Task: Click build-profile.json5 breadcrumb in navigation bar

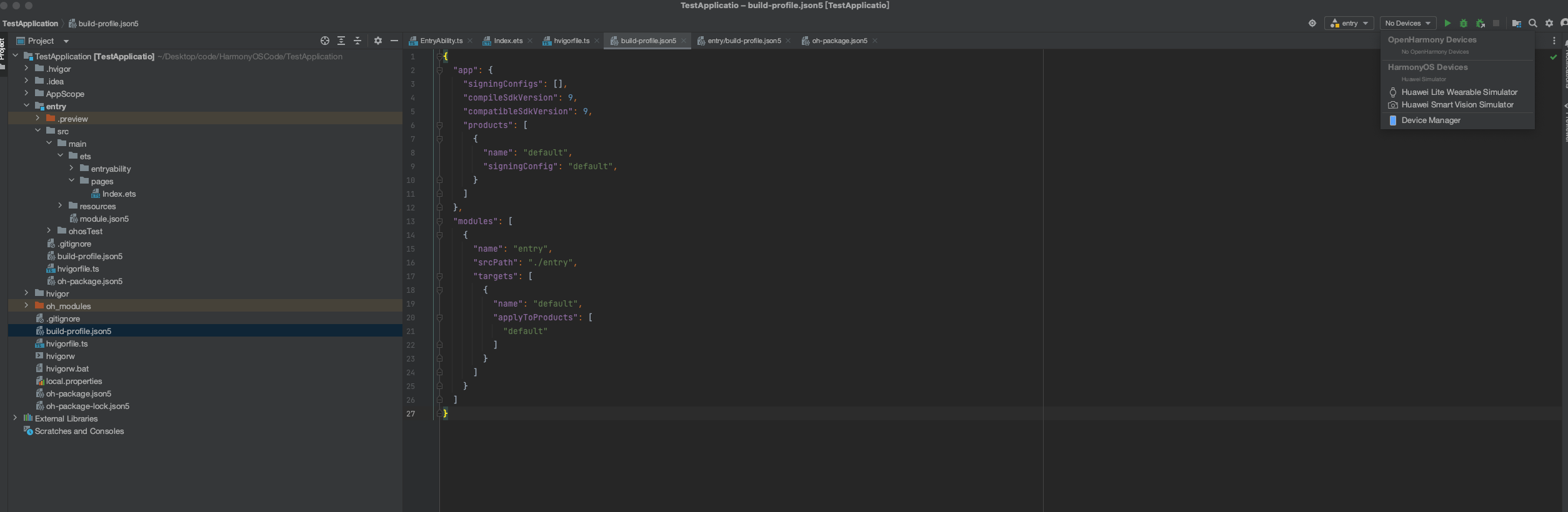Action: (104, 24)
